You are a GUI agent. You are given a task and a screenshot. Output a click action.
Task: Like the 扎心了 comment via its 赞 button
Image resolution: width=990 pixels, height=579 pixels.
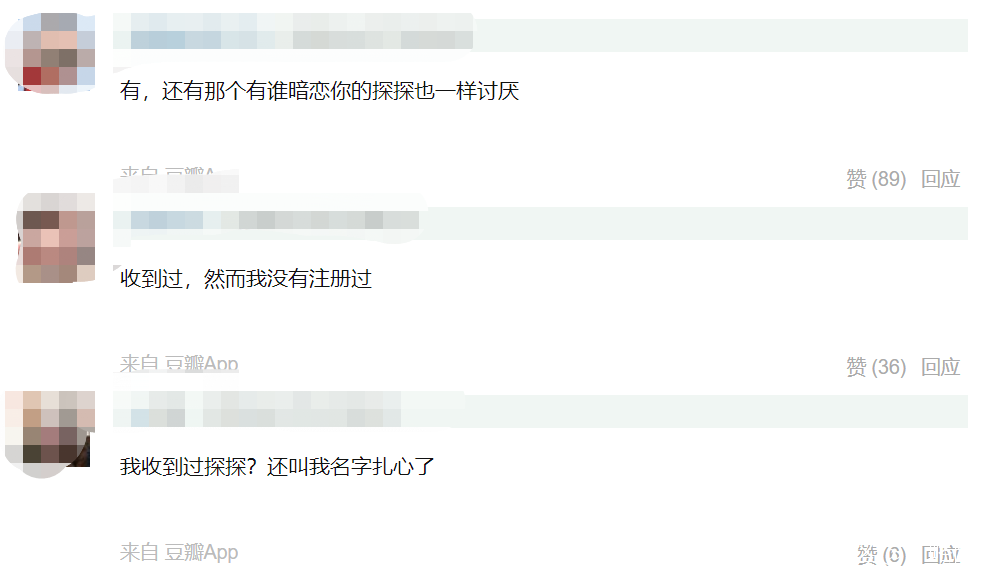pyautogui.click(x=881, y=555)
